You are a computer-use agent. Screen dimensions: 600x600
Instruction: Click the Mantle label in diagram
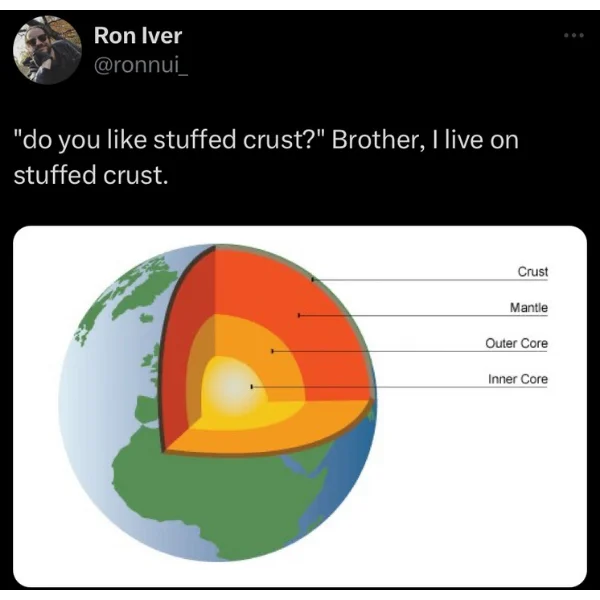[x=528, y=307]
